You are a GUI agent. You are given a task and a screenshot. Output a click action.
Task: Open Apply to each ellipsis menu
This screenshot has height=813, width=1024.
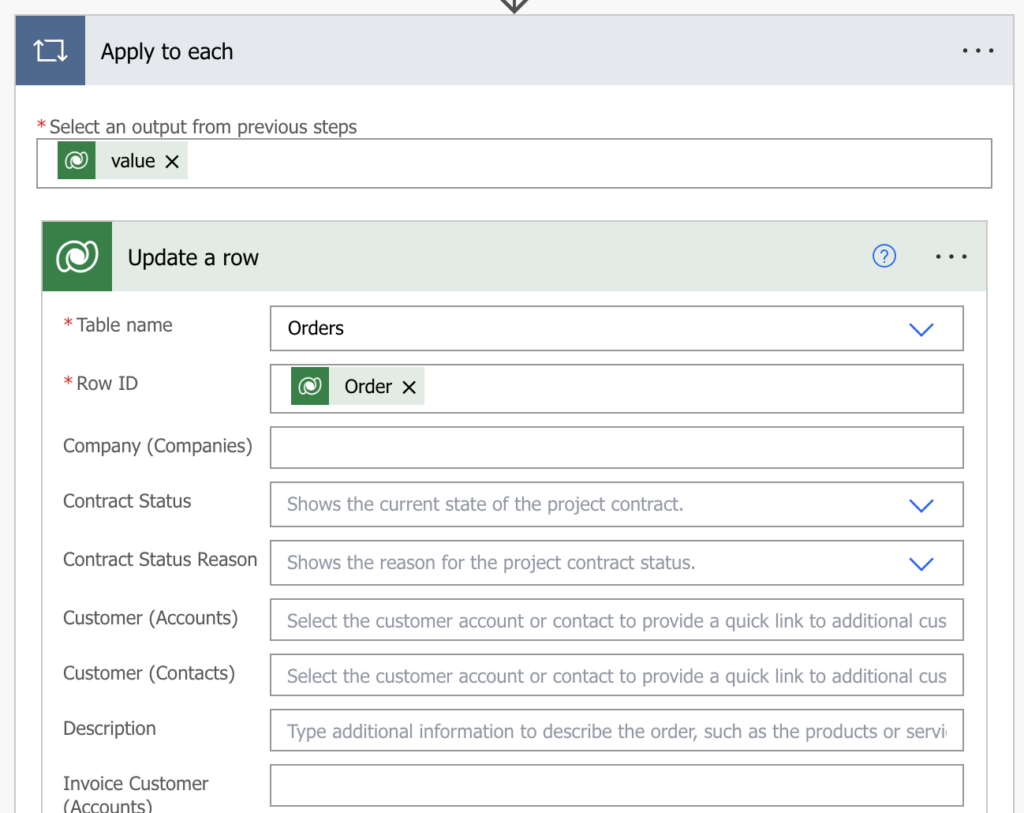click(978, 50)
